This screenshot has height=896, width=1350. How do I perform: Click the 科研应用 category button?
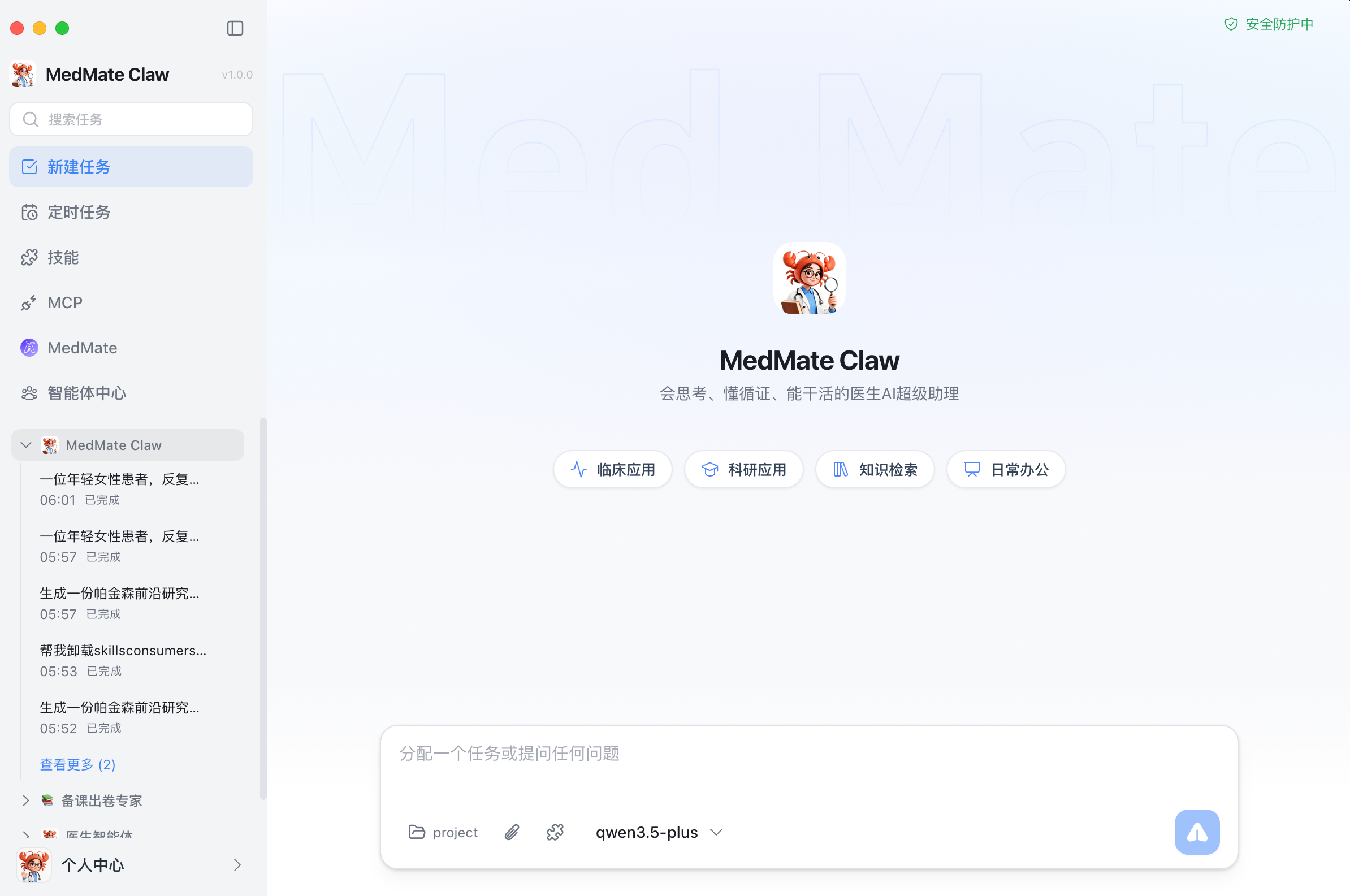coord(744,469)
